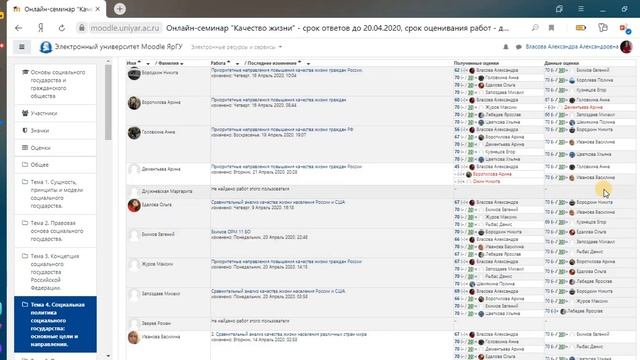Open a new browser tab with plus
The height and width of the screenshot is (360, 640).
(120, 9)
